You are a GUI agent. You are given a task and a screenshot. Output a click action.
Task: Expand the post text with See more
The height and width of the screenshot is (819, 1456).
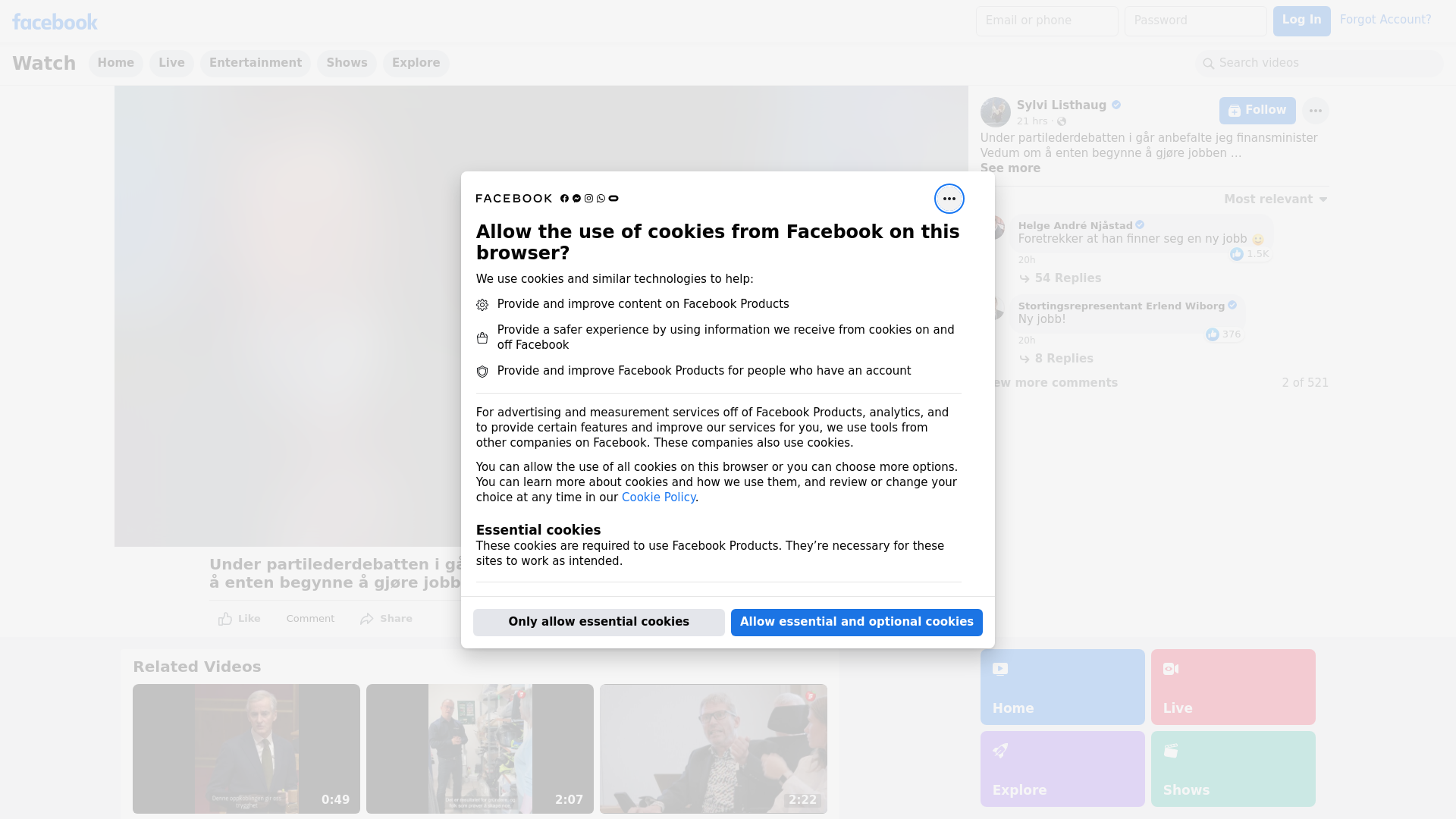tap(1010, 168)
